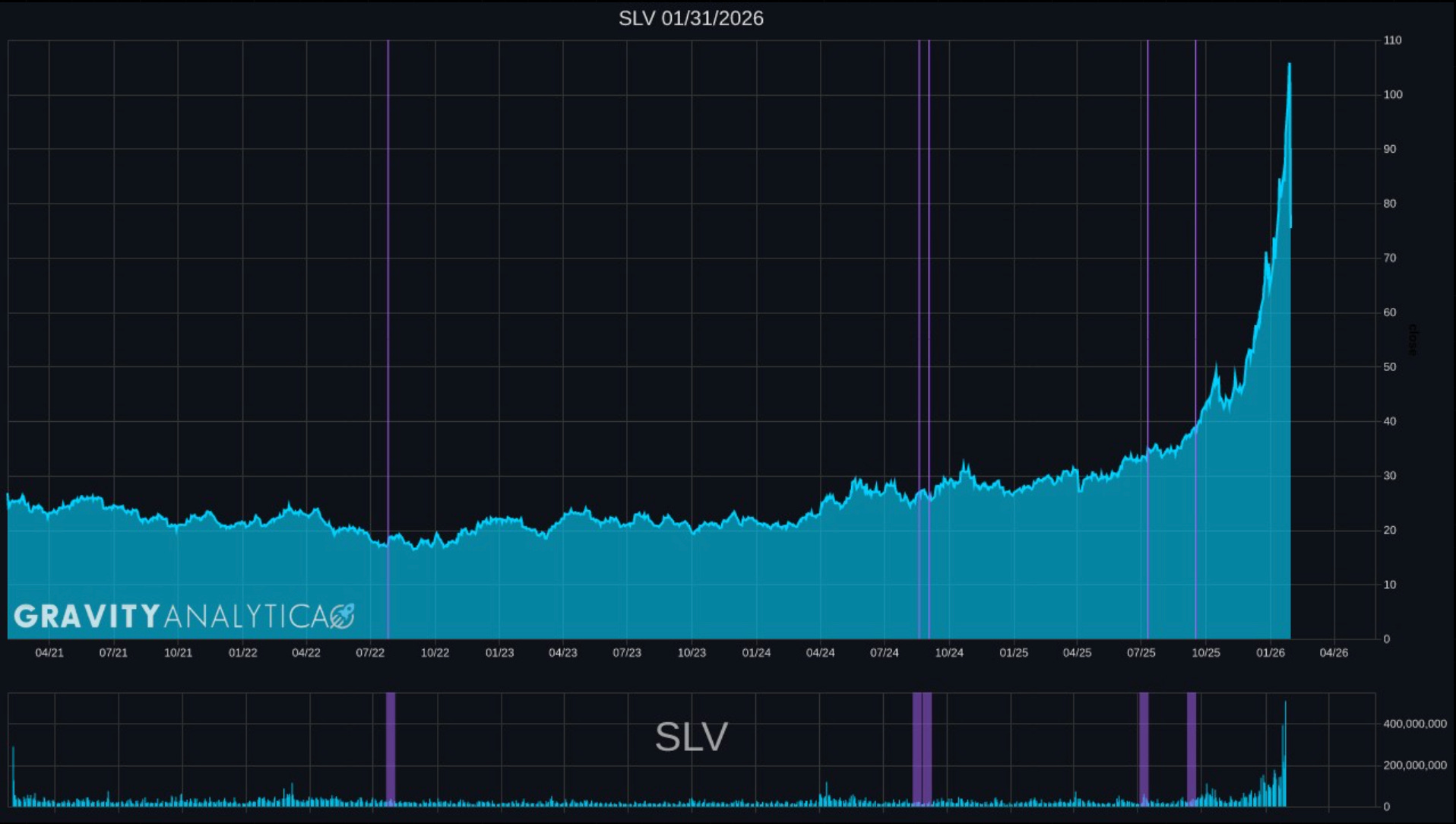
Task: Click the purple volume band under 07/25
Action: 1144,749
